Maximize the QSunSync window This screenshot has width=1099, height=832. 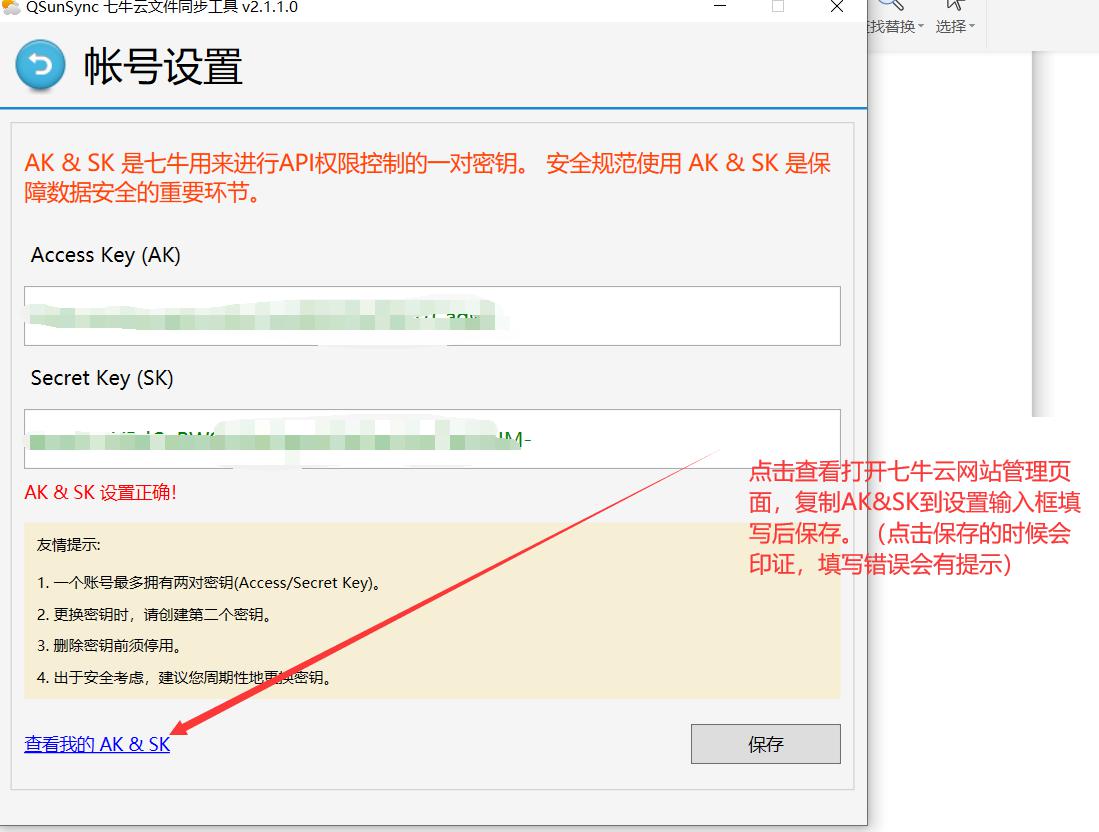pos(778,7)
